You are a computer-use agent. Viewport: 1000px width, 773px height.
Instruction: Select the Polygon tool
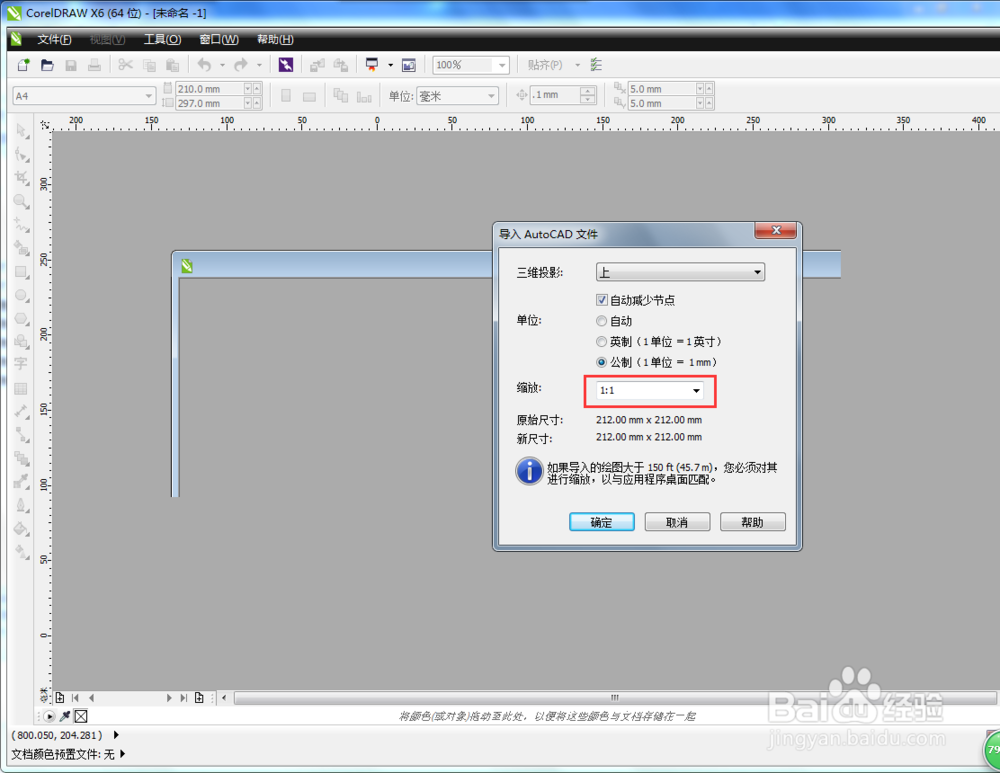click(x=22, y=318)
